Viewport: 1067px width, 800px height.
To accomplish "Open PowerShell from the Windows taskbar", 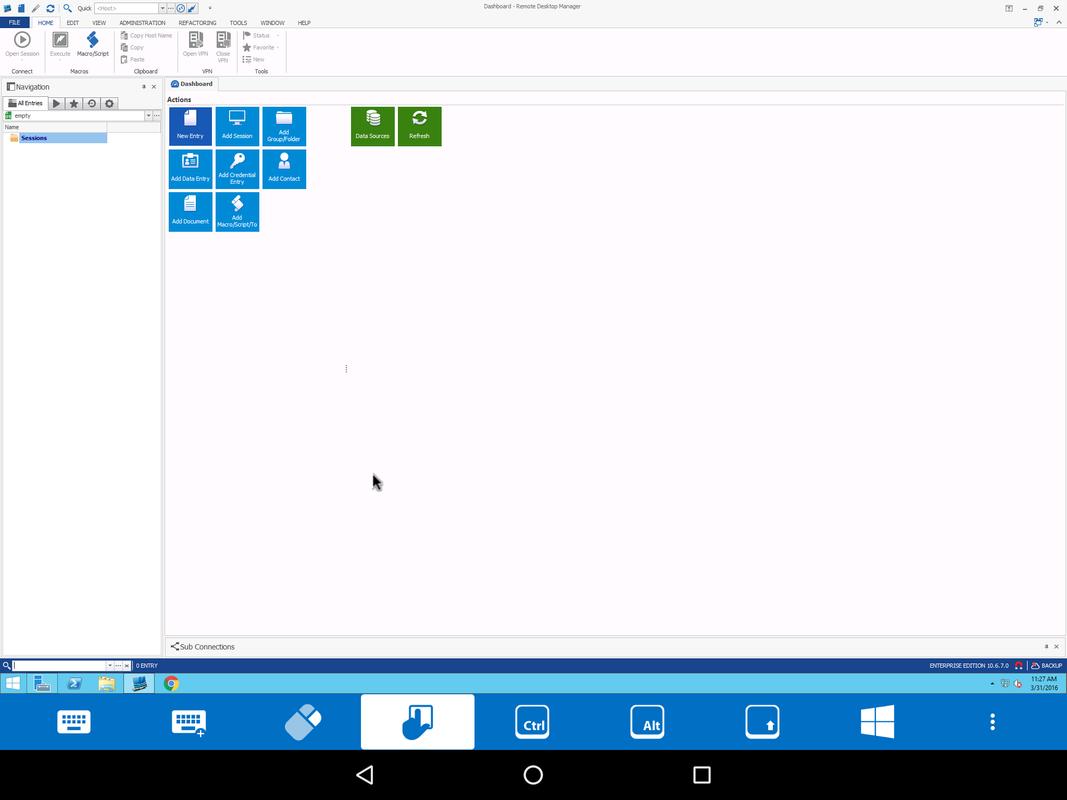I will click(74, 684).
